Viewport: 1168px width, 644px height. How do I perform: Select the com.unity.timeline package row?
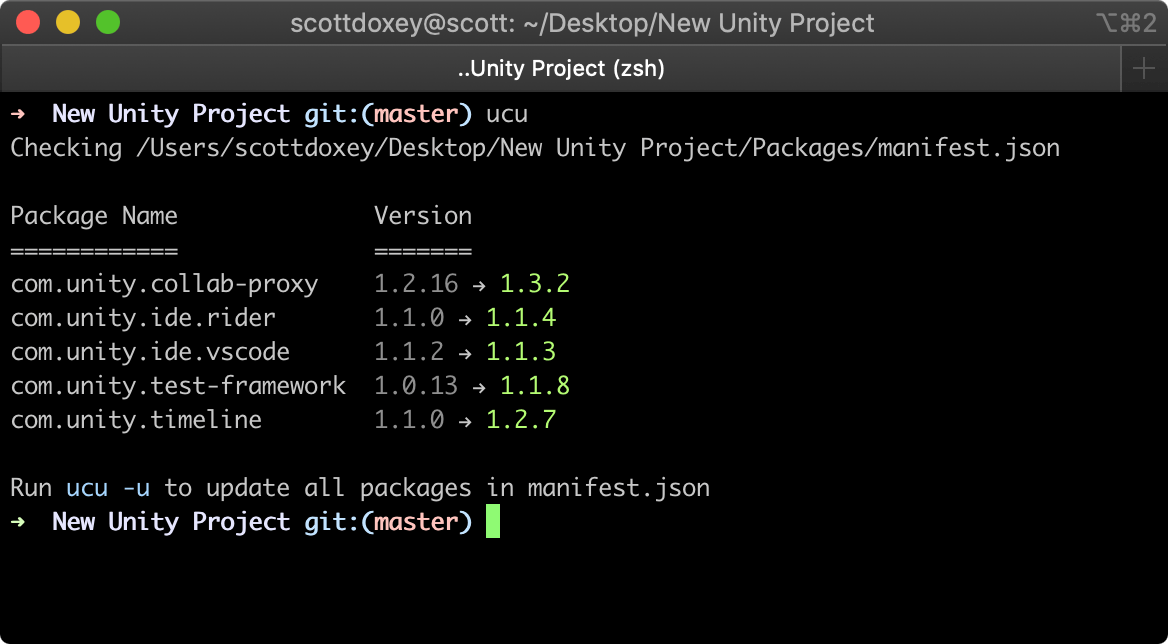tap(135, 419)
